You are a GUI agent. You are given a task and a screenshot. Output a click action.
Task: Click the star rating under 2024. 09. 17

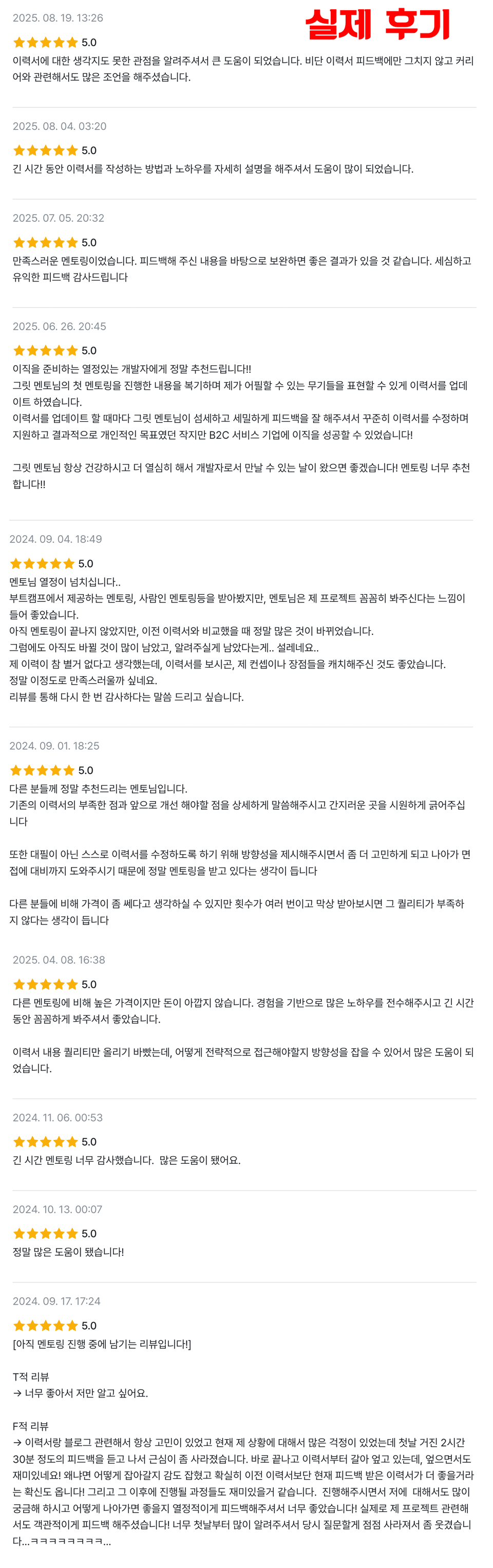click(x=46, y=1326)
